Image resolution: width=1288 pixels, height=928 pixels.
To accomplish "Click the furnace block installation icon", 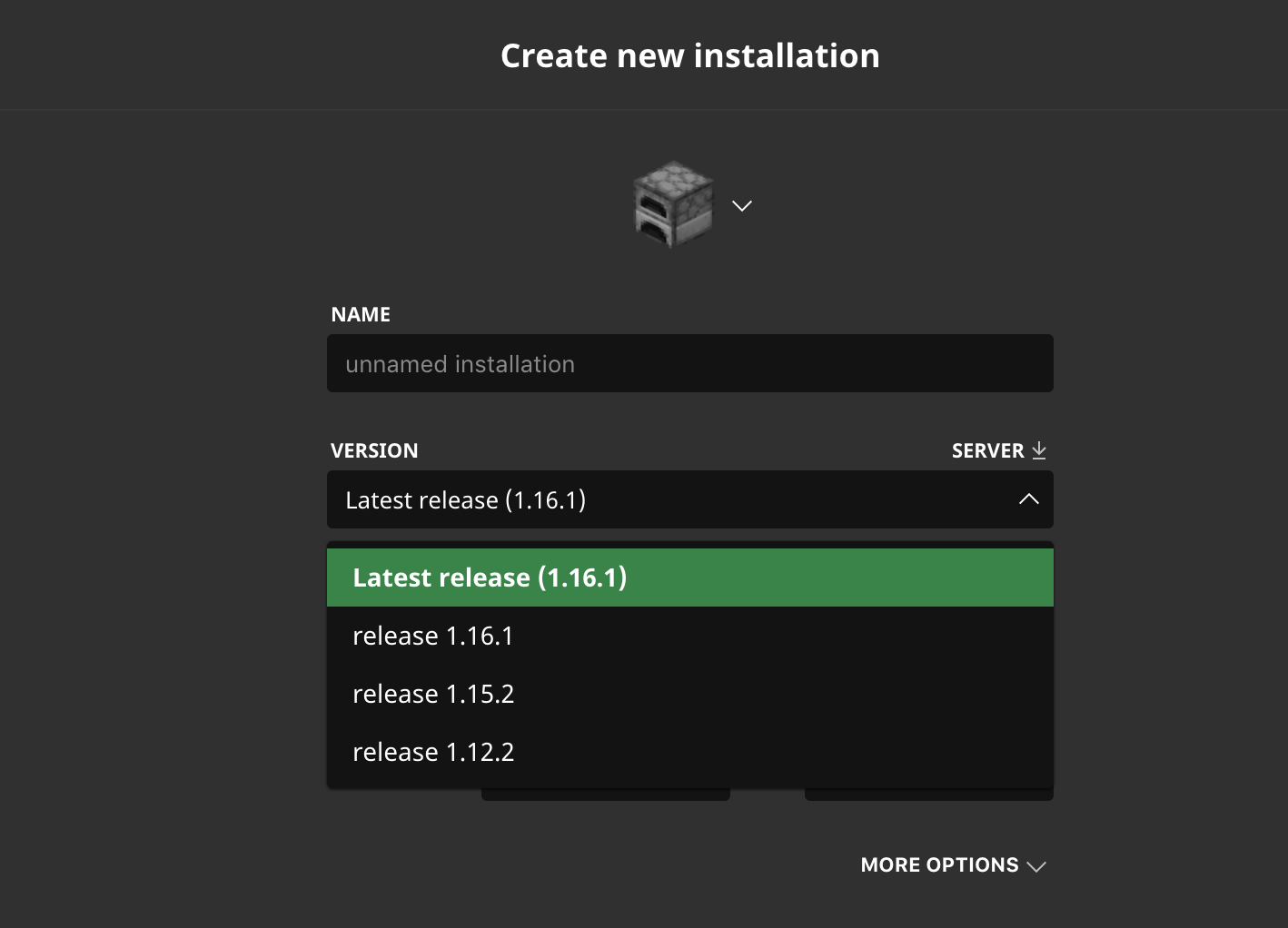I will click(x=673, y=204).
